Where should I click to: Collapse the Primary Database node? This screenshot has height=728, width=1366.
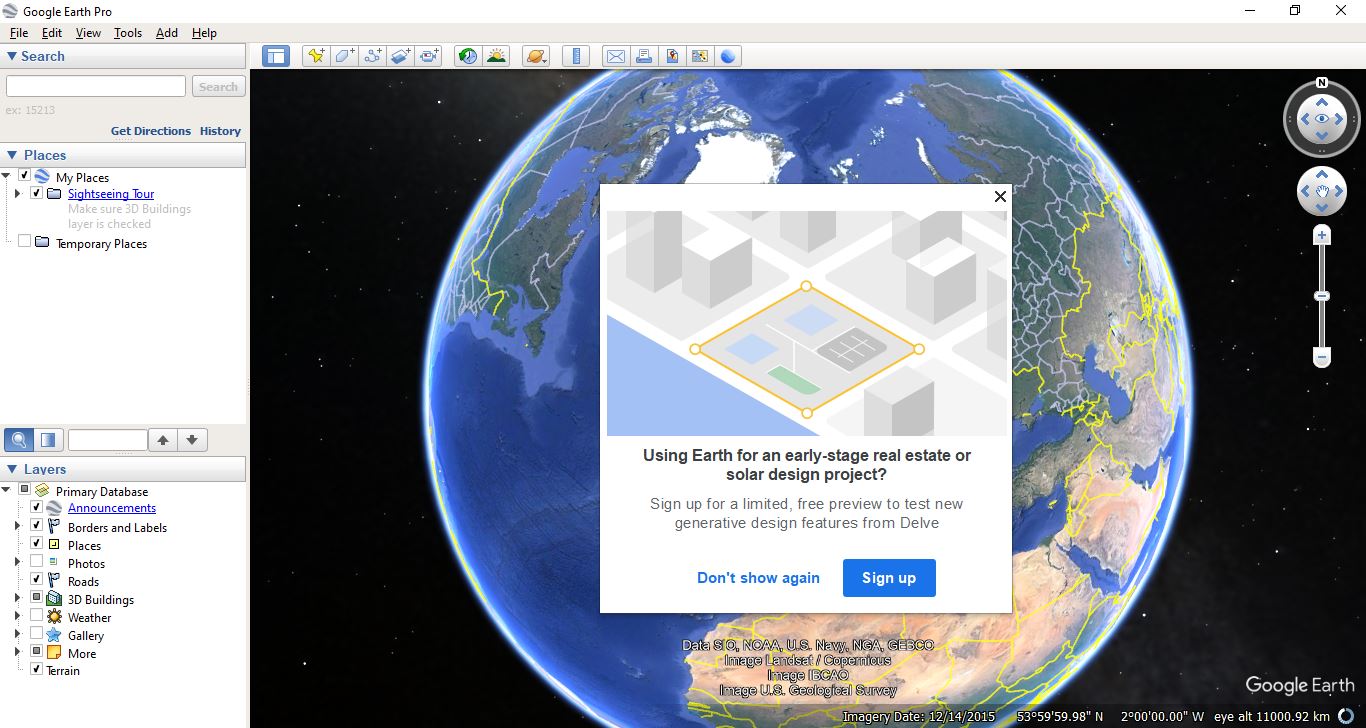(x=7, y=491)
